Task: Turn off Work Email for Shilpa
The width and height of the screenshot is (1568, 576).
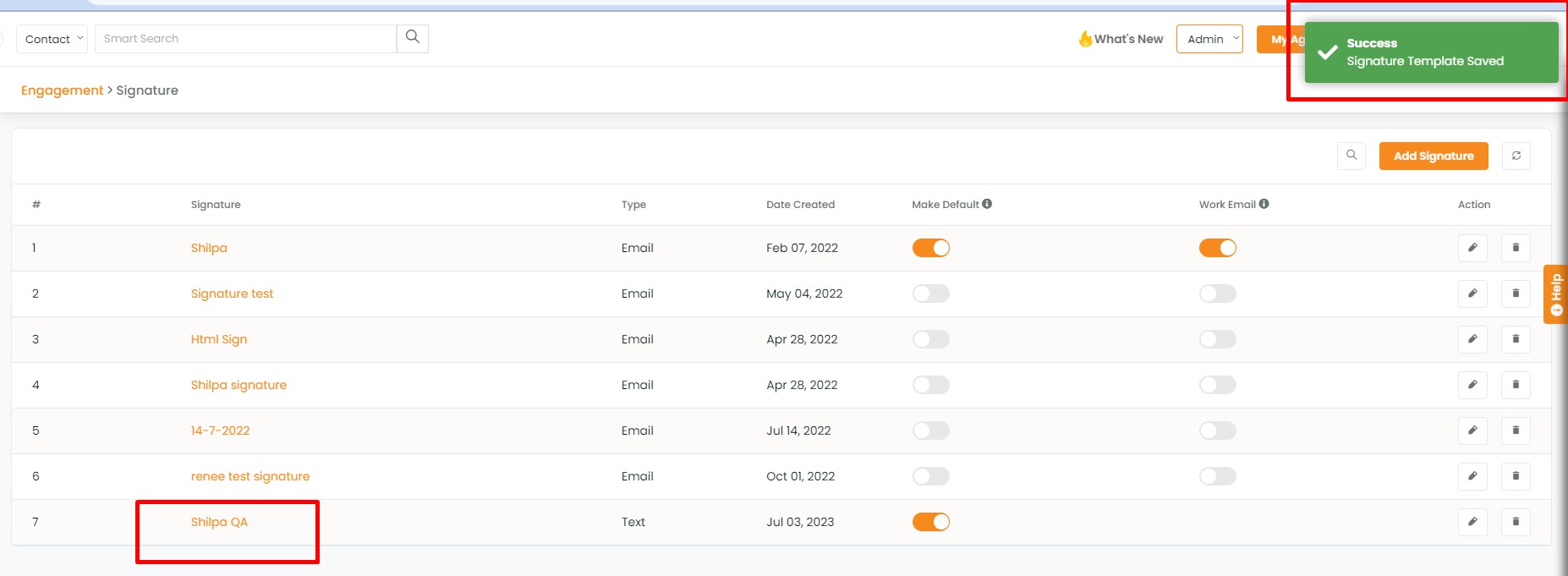Action: (x=1217, y=248)
